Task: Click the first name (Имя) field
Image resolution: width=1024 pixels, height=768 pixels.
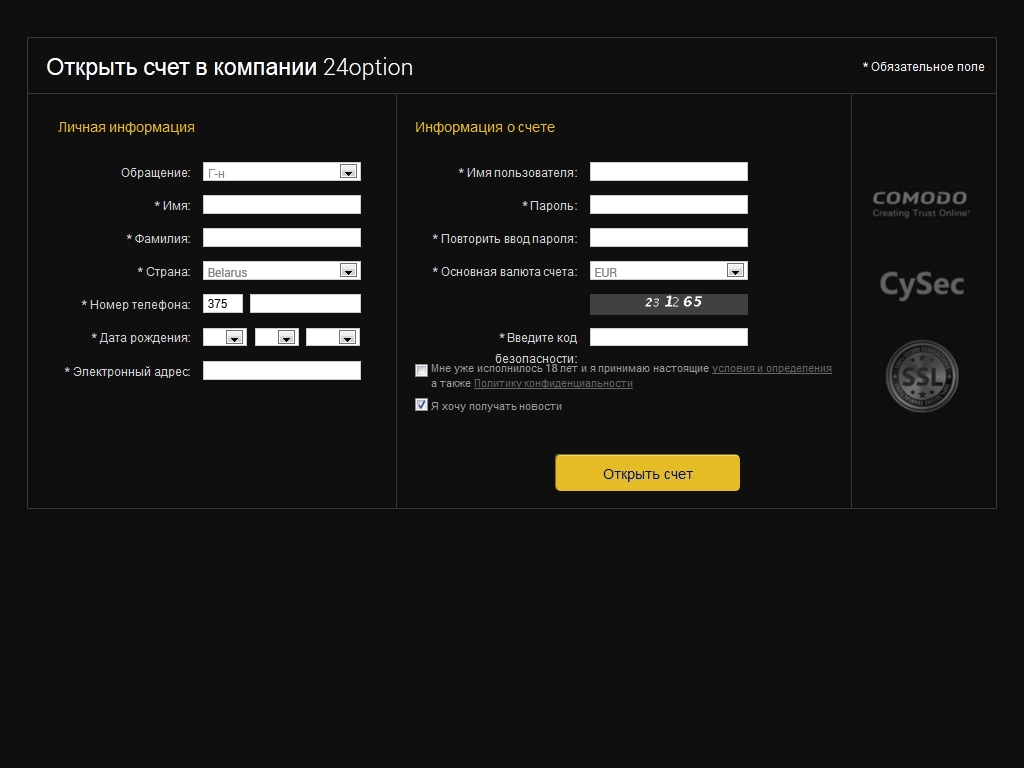Action: tap(281, 205)
